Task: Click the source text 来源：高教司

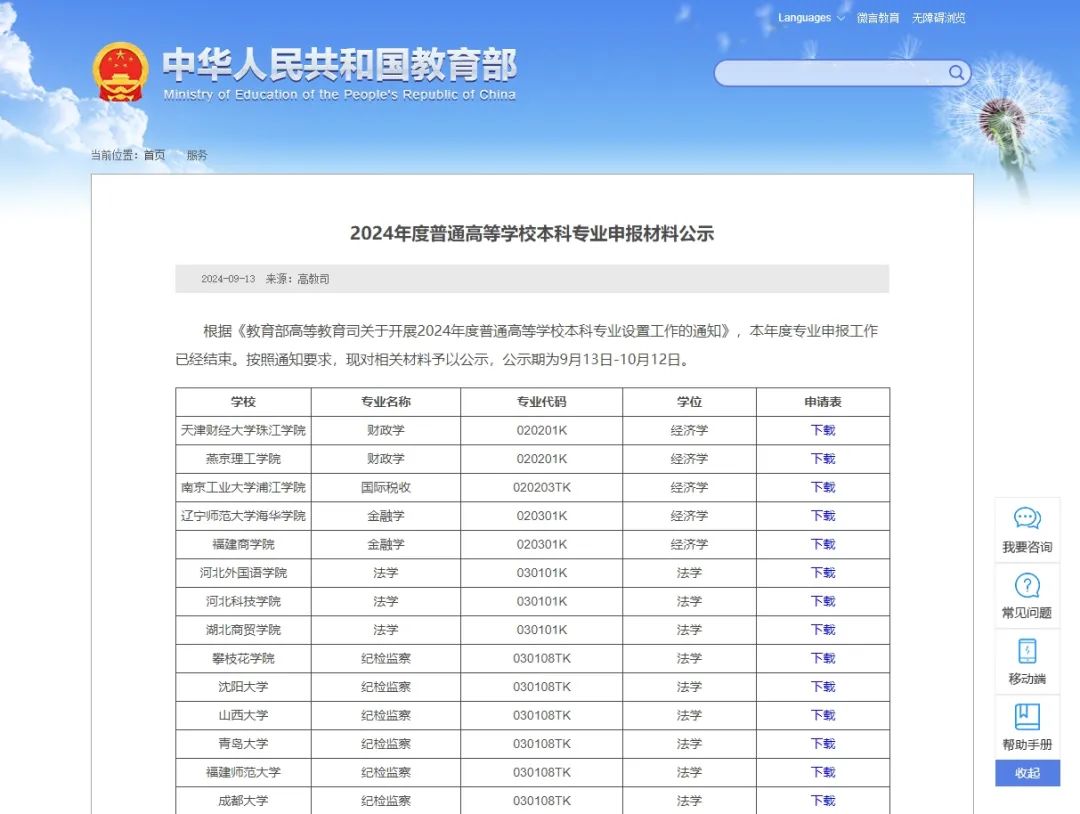Action: pyautogui.click(x=298, y=279)
